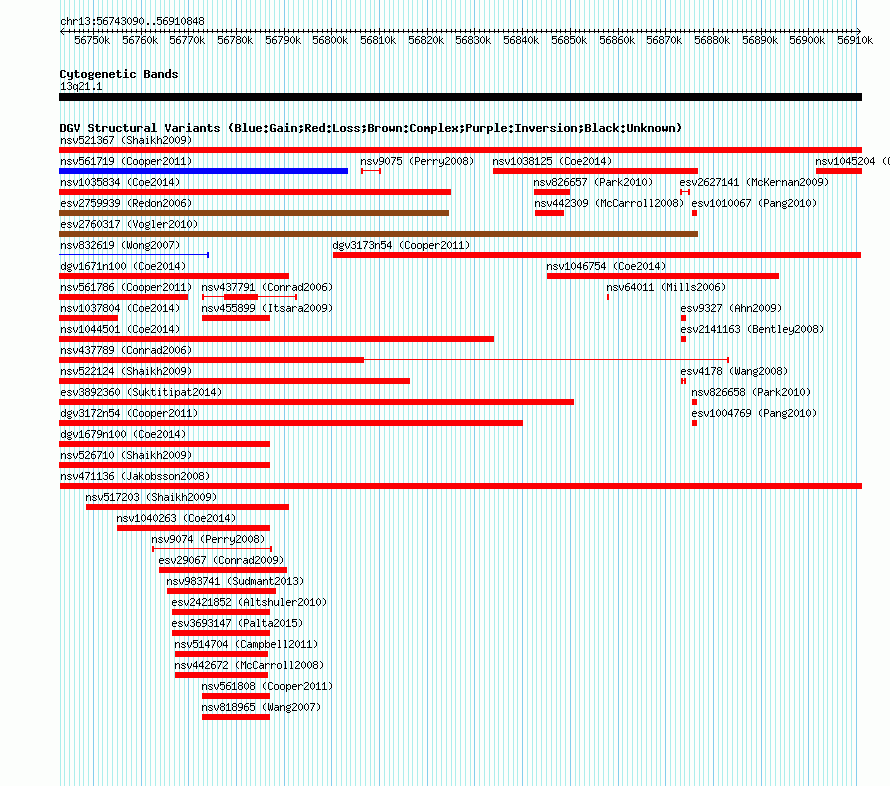Click nsv455899 (Itsara2009) label
890x786 pixels.
coord(267,308)
